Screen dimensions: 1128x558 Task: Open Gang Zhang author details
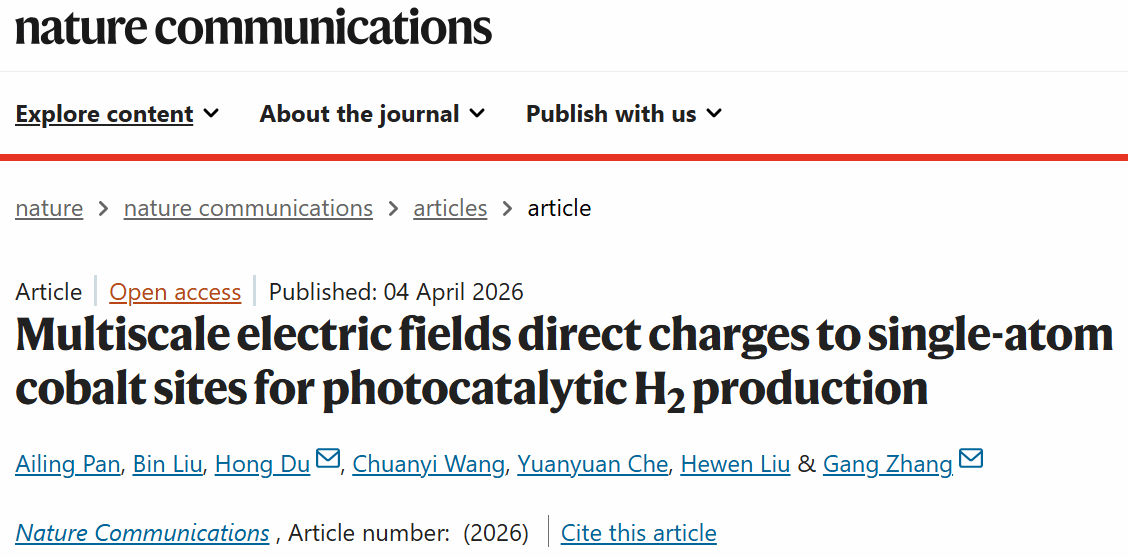[887, 464]
